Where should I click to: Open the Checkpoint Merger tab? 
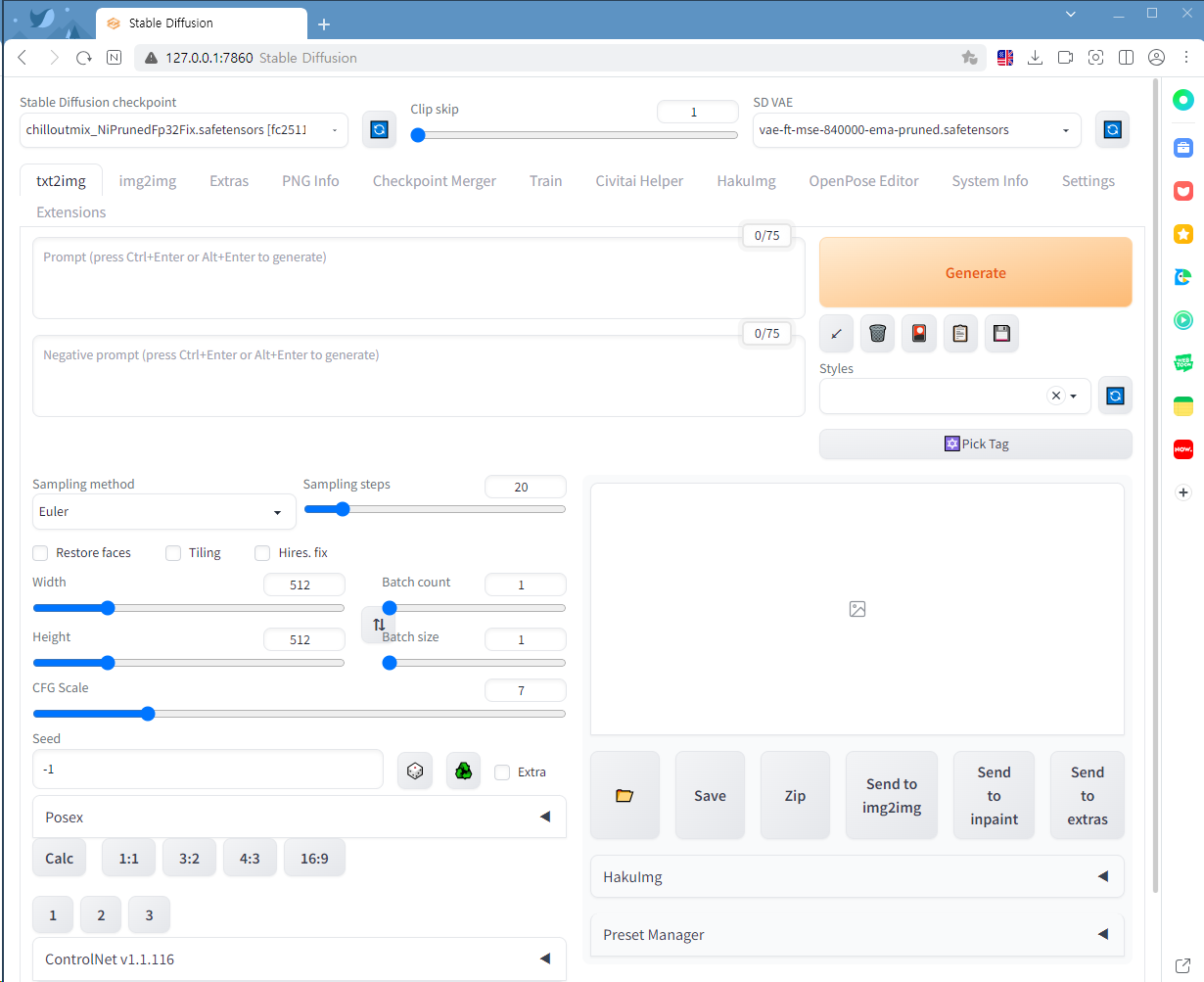(x=435, y=181)
